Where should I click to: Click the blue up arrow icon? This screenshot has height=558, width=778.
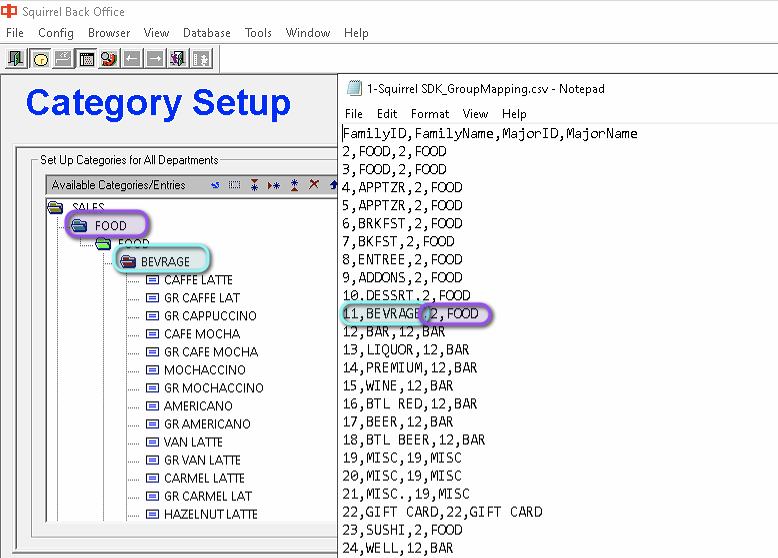[333, 185]
